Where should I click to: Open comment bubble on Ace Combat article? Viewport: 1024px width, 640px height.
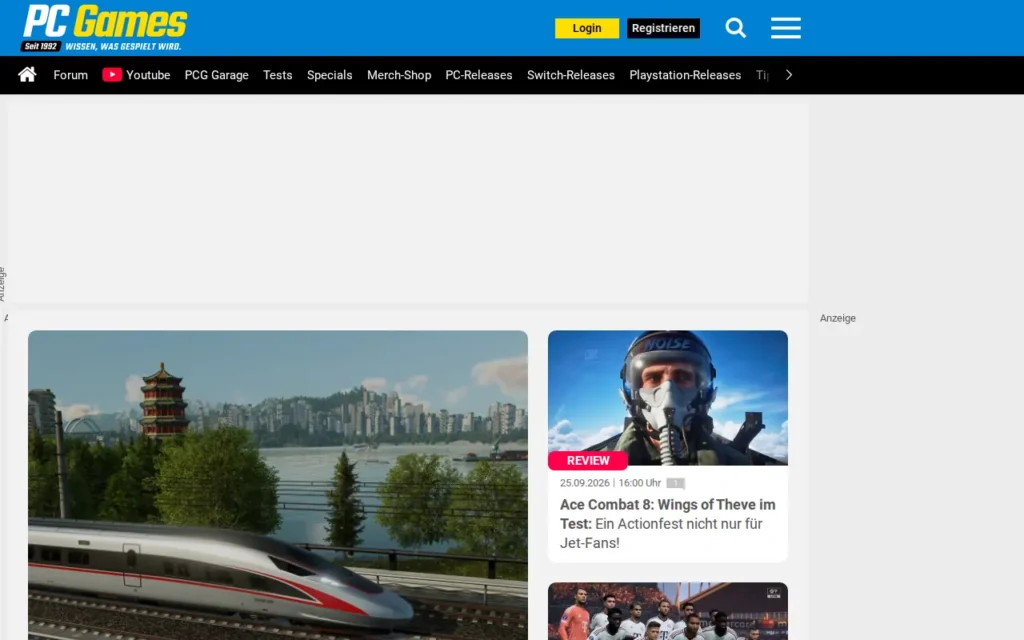click(675, 483)
